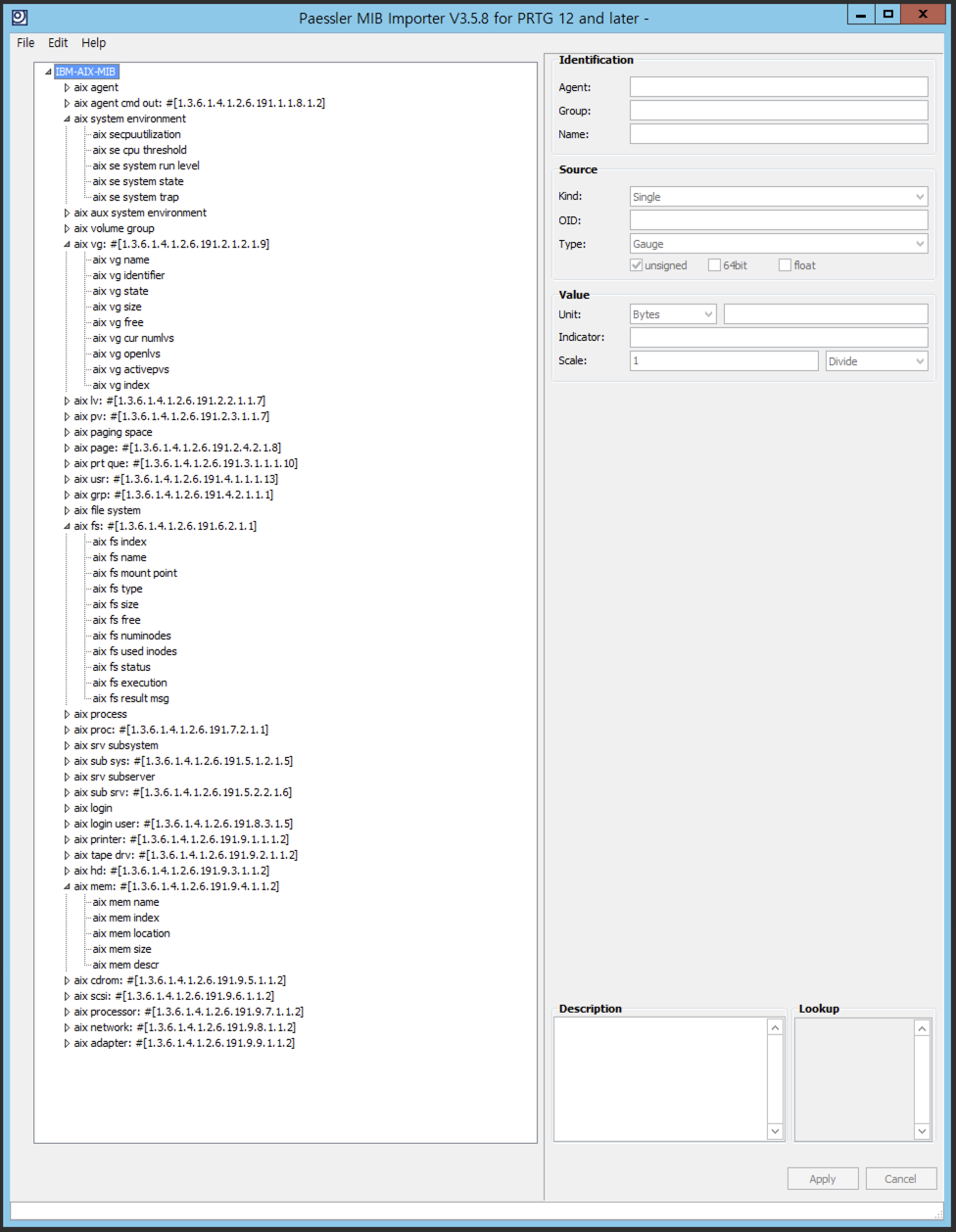Collapse the aix fs node
Viewport: 956px width, 1232px height.
click(x=68, y=526)
